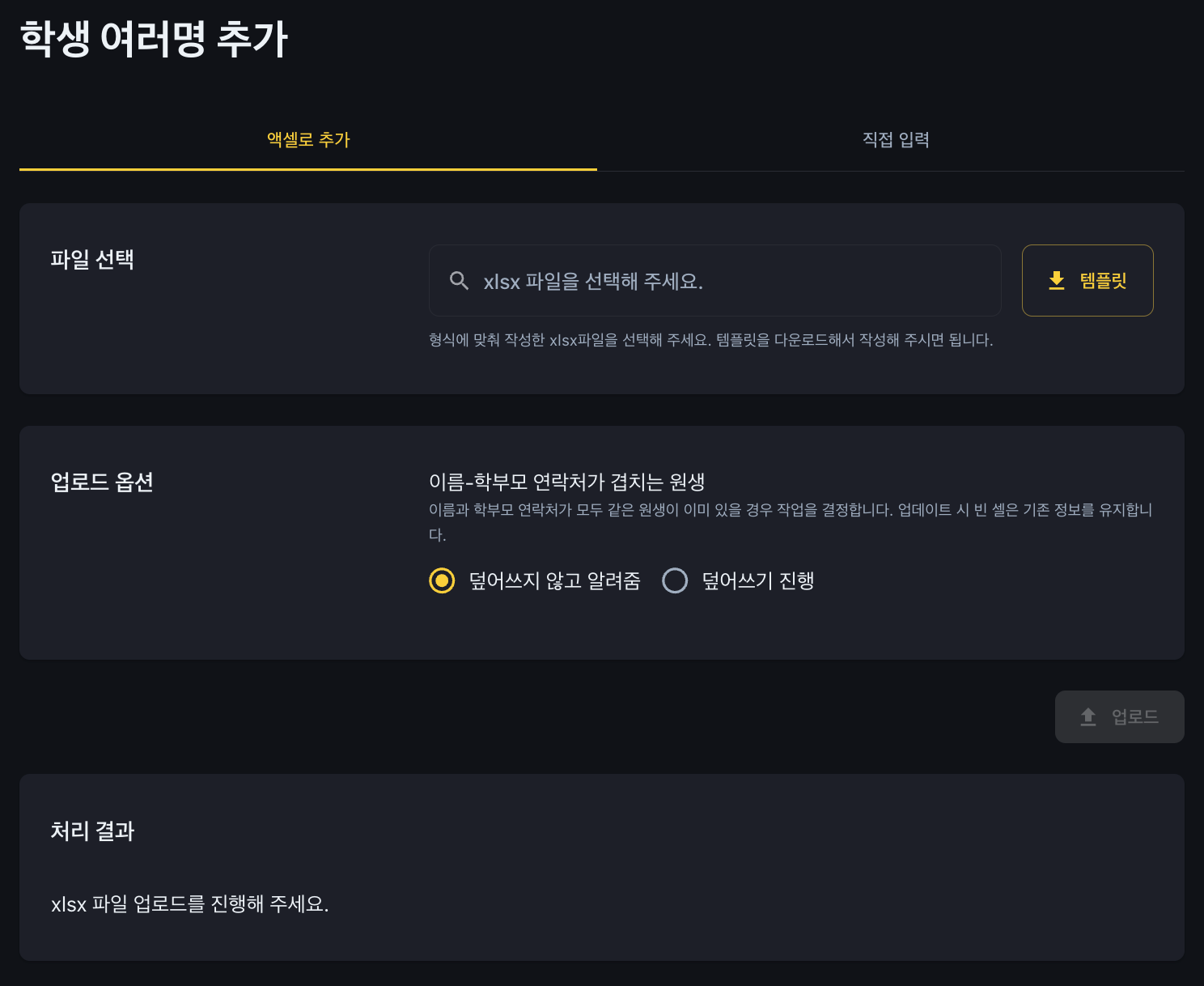Click the 처리 결과 section heading

pyautogui.click(x=92, y=831)
